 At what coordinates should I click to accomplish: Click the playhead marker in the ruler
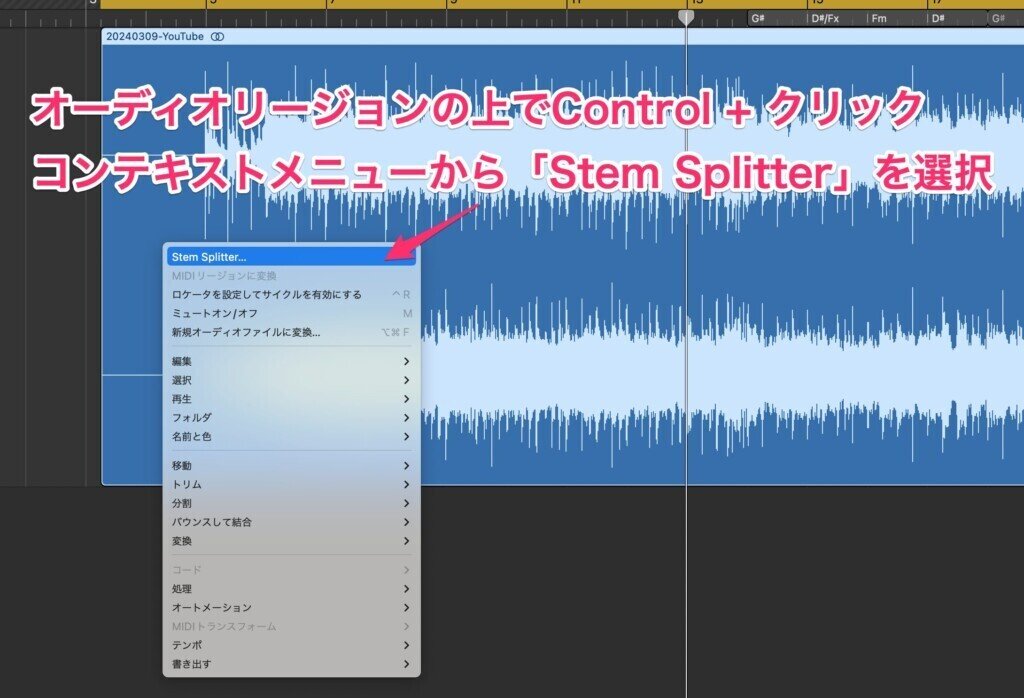coord(685,16)
